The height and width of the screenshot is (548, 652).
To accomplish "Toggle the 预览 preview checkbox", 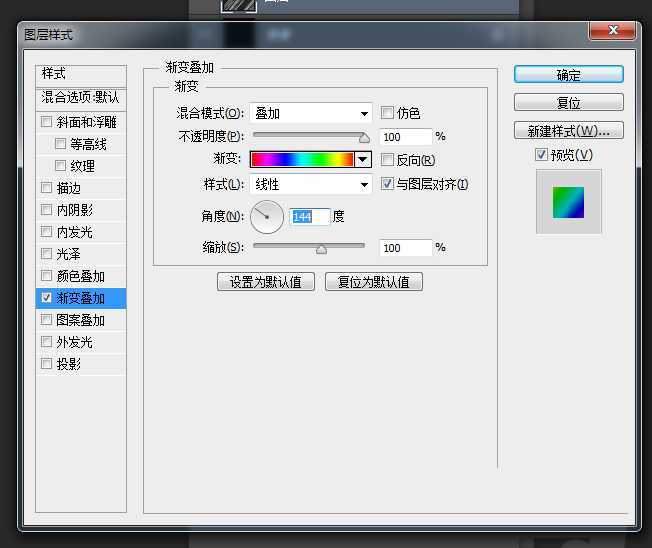I will (x=541, y=155).
